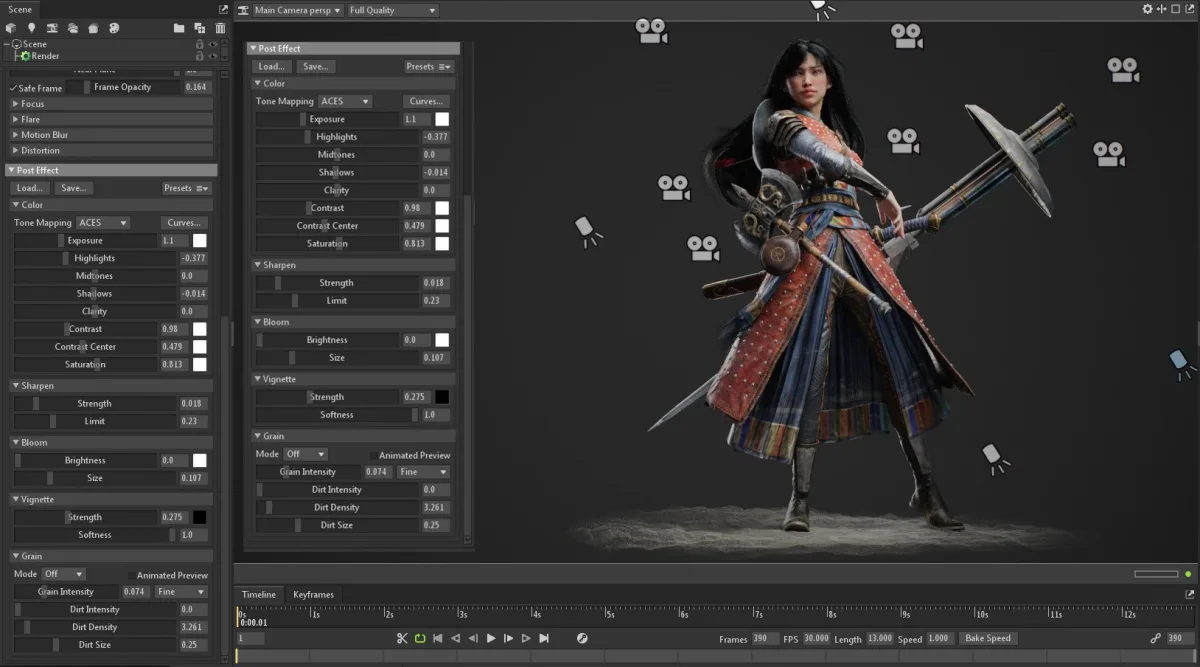Go to next keyframe

coord(526,638)
